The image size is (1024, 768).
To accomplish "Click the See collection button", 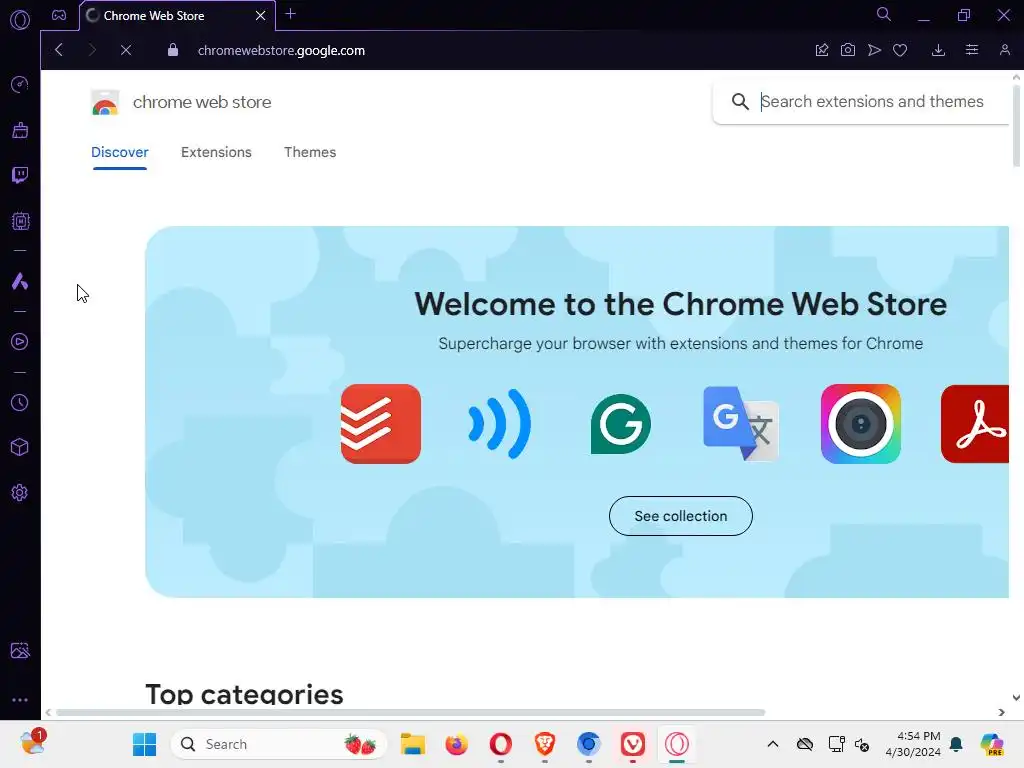I will pos(680,516).
